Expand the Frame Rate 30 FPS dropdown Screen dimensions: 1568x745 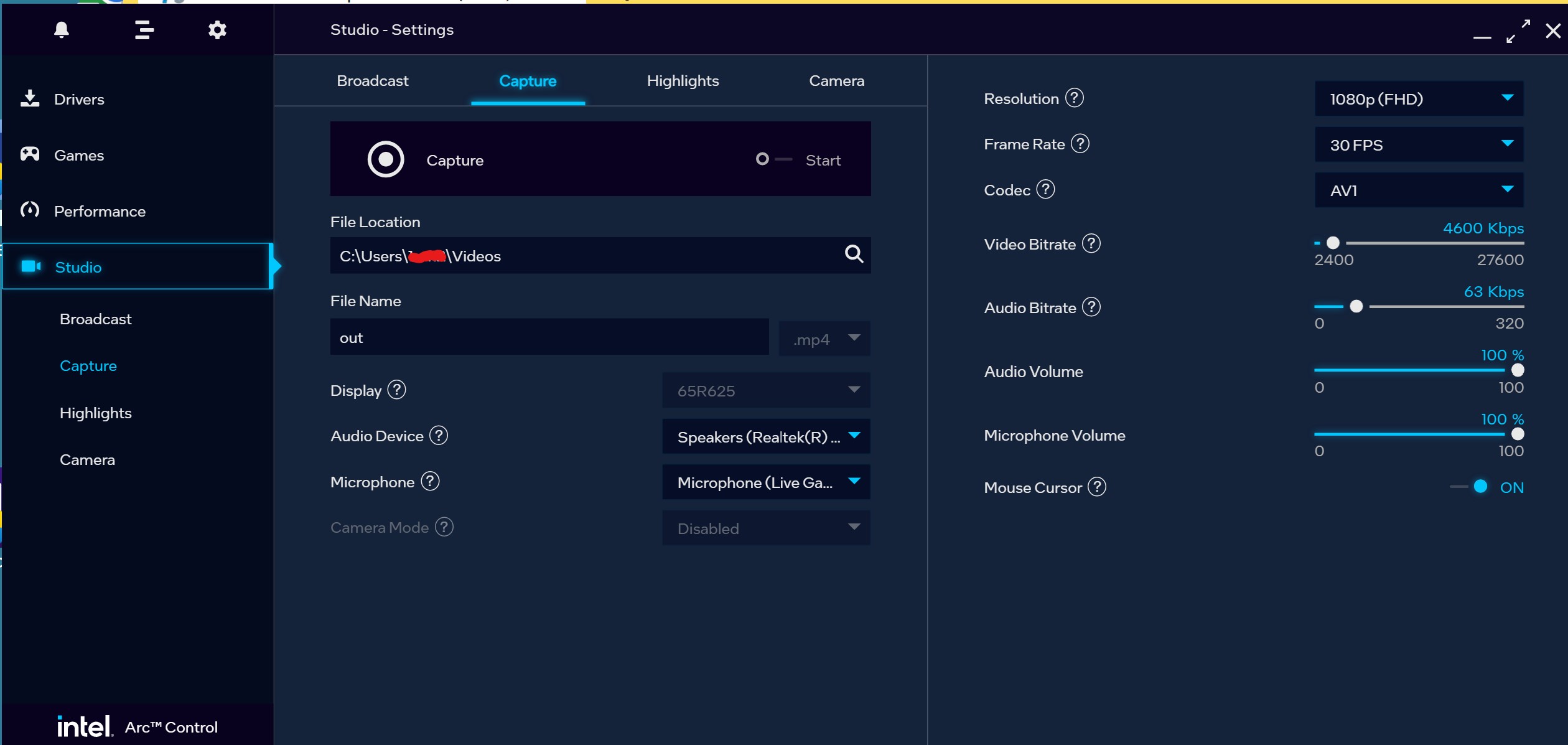1419,144
